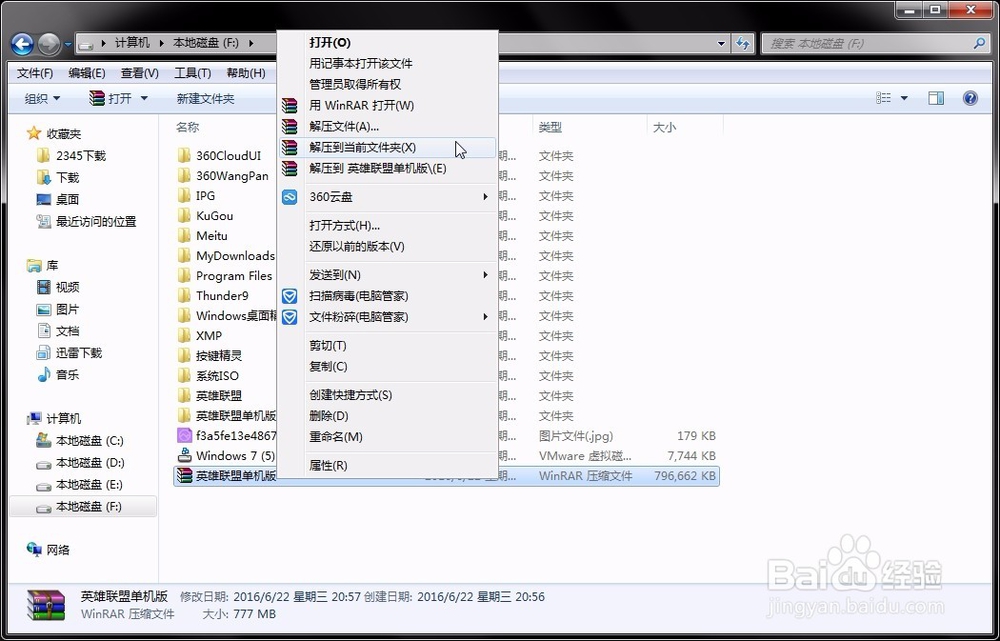Click the 新建文件夹 button

point(205,98)
